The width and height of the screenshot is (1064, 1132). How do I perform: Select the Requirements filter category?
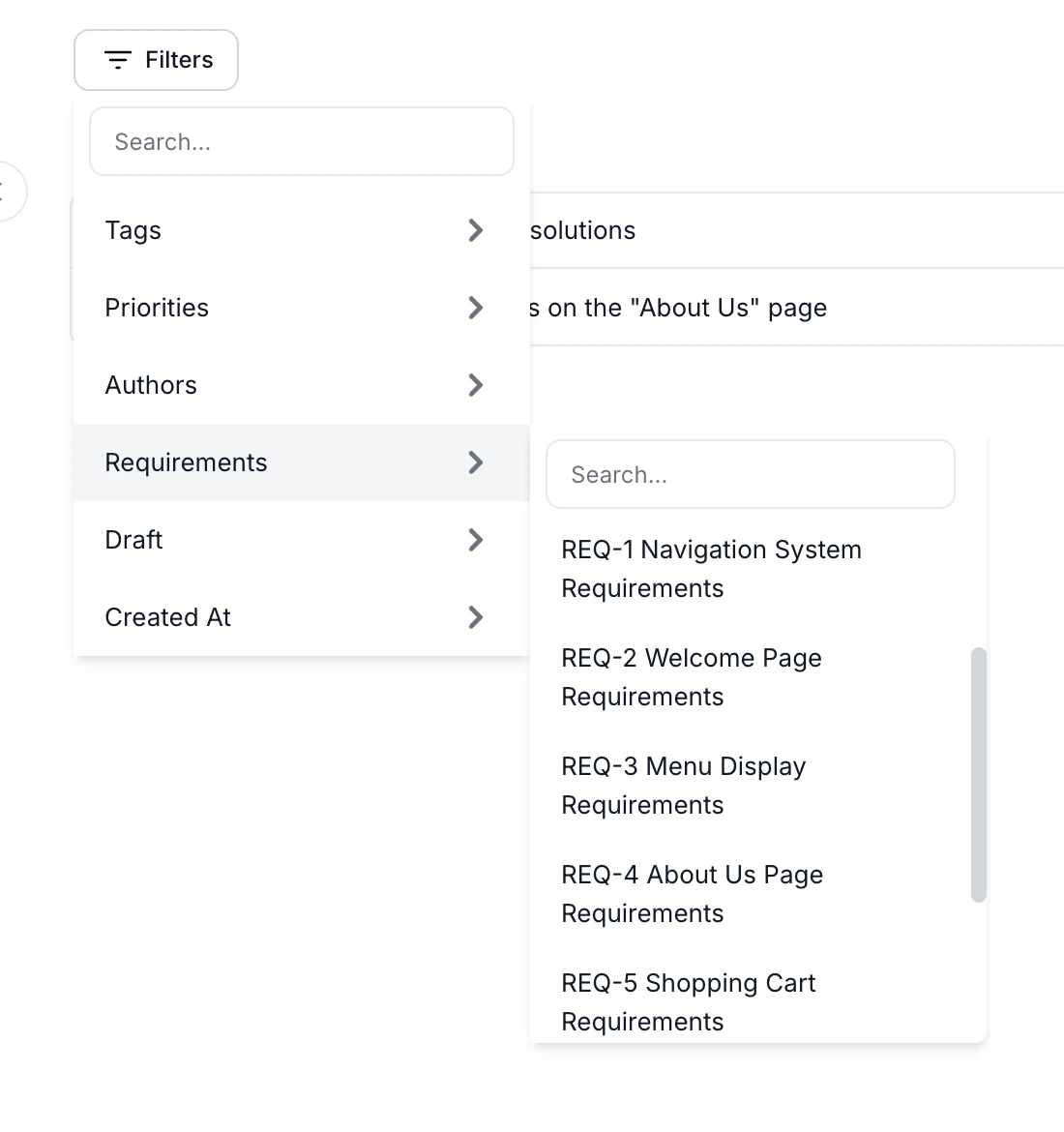[302, 462]
